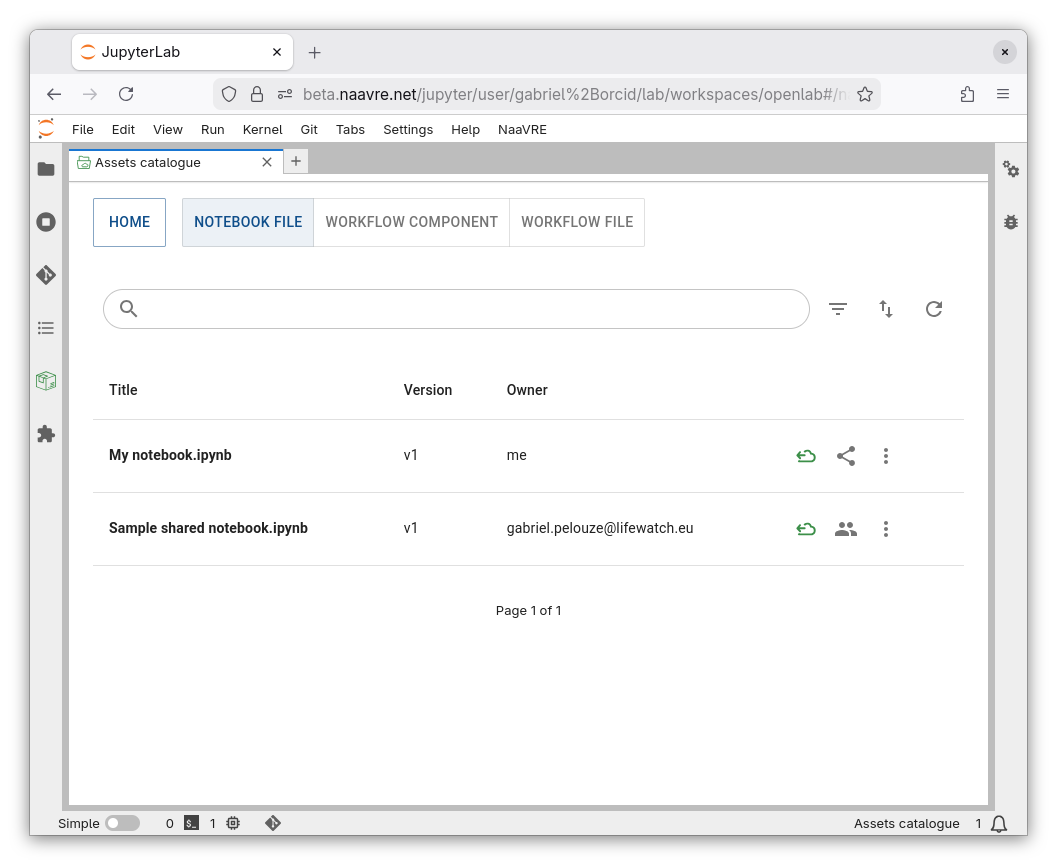Toggle the Simple interface mode switch

click(122, 823)
